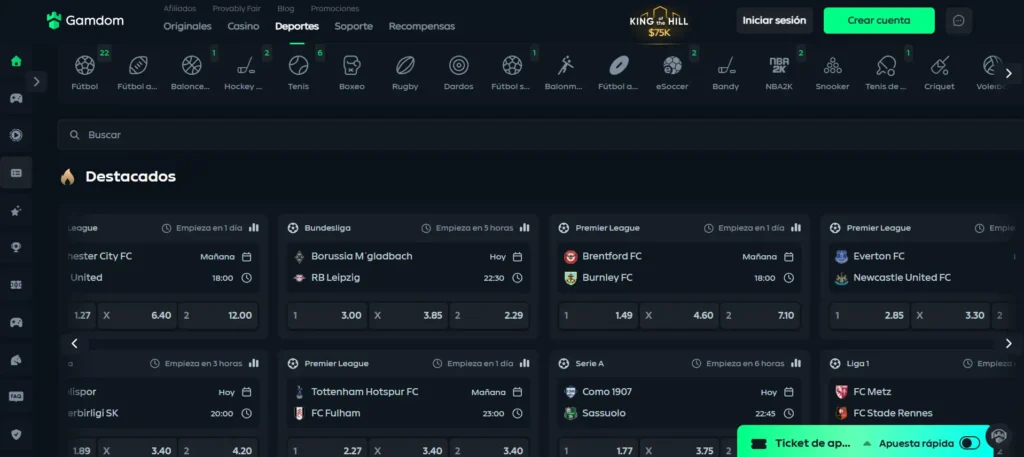
Task: Bet on Tottenham at 2.27
Action: 327,450
